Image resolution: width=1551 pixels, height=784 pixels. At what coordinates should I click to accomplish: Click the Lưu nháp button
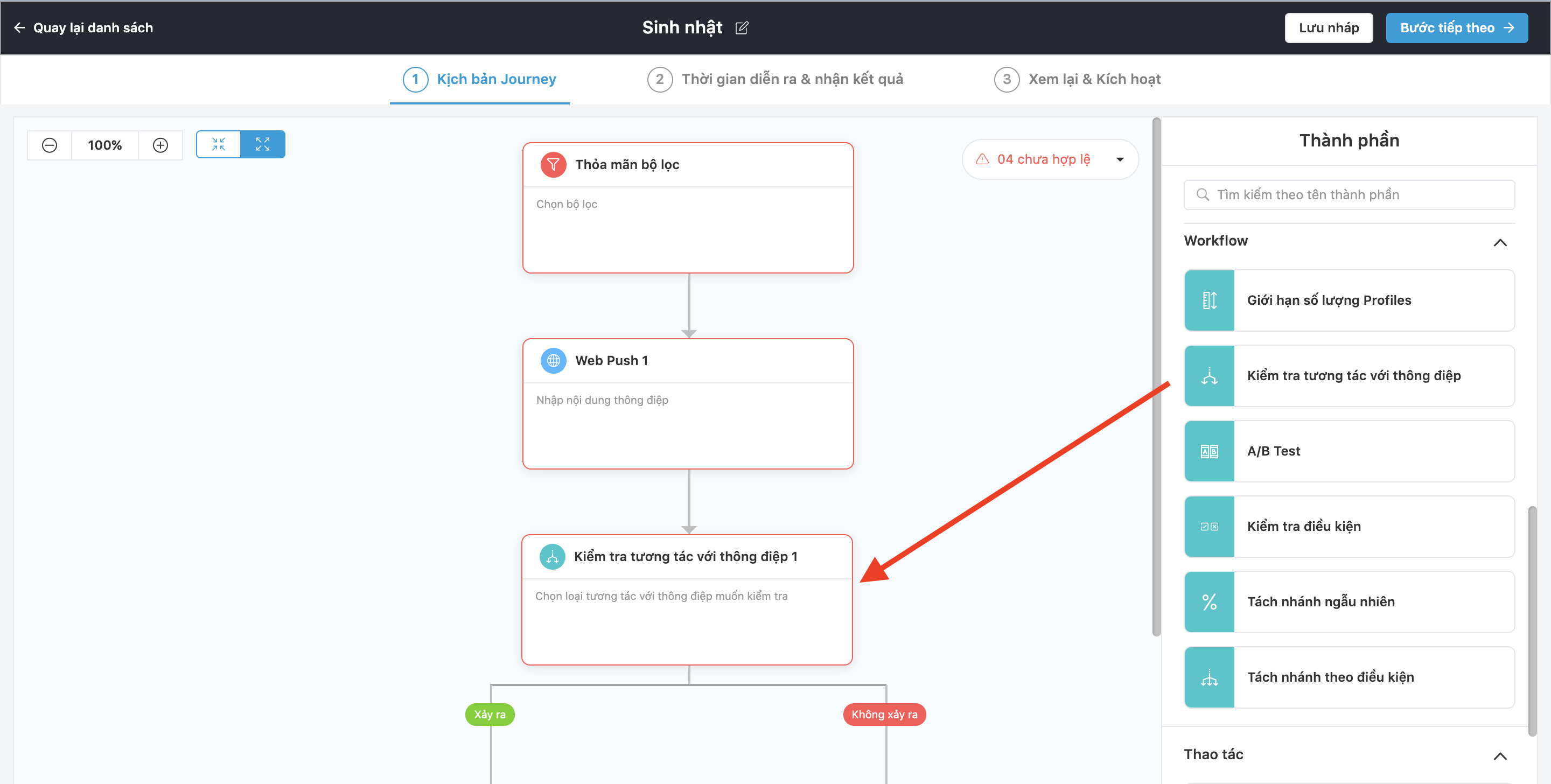(x=1328, y=27)
